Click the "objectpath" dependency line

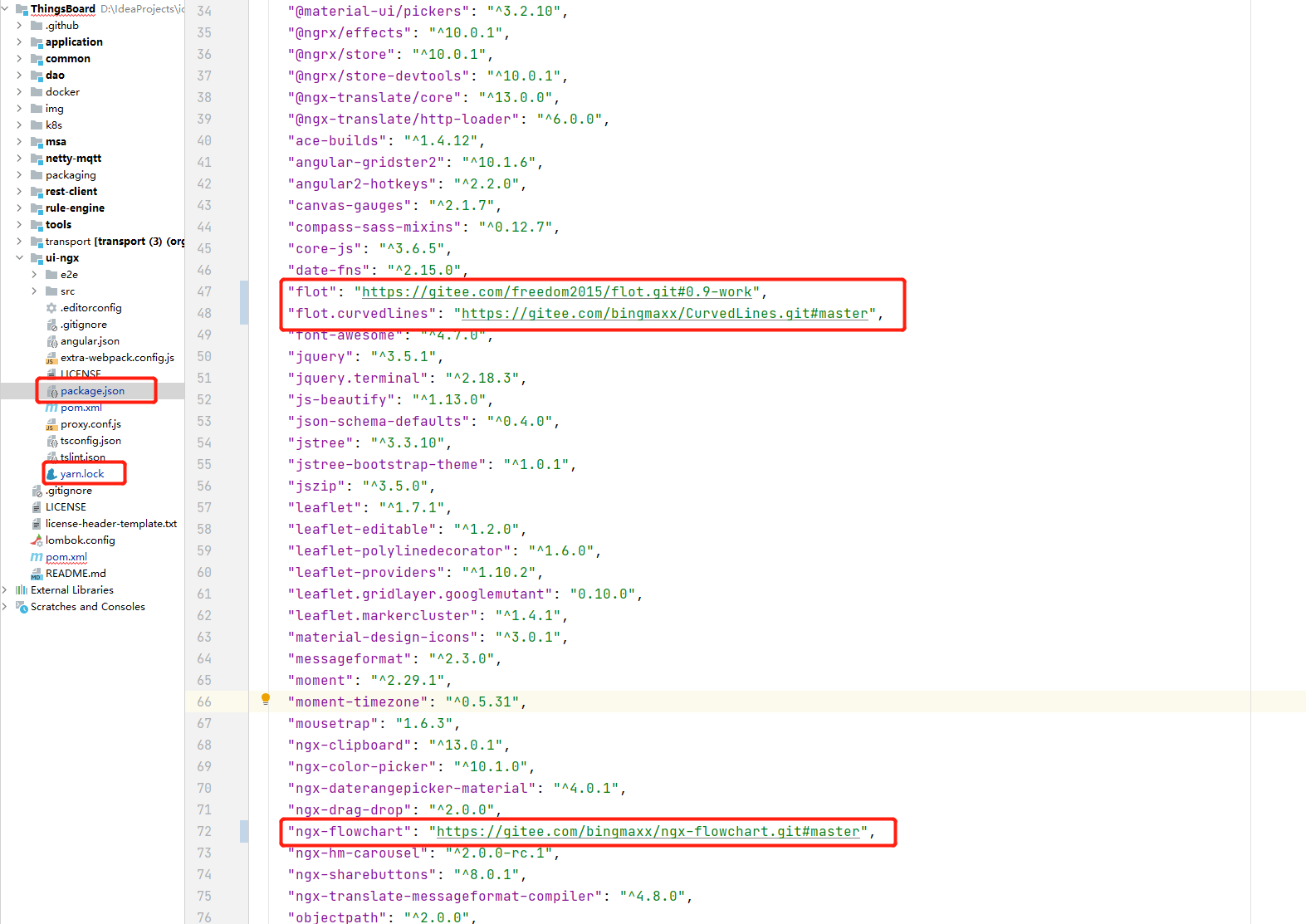click(x=382, y=917)
